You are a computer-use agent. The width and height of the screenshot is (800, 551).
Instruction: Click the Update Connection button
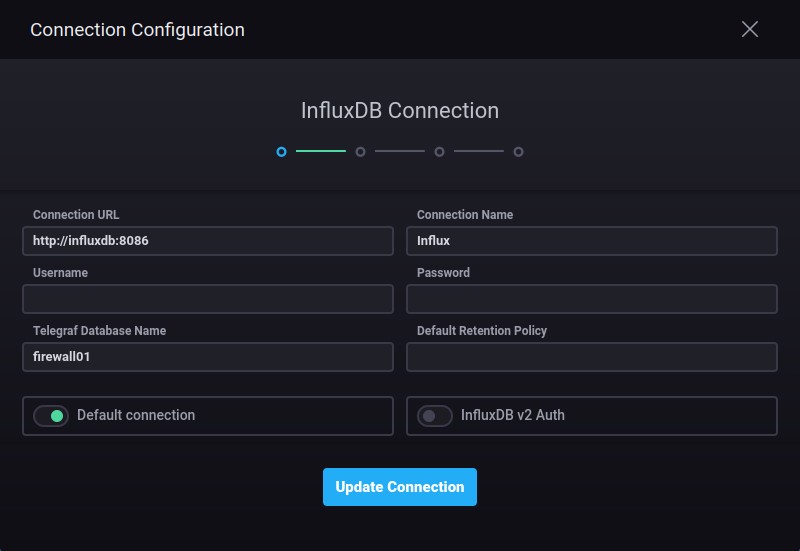tap(400, 487)
